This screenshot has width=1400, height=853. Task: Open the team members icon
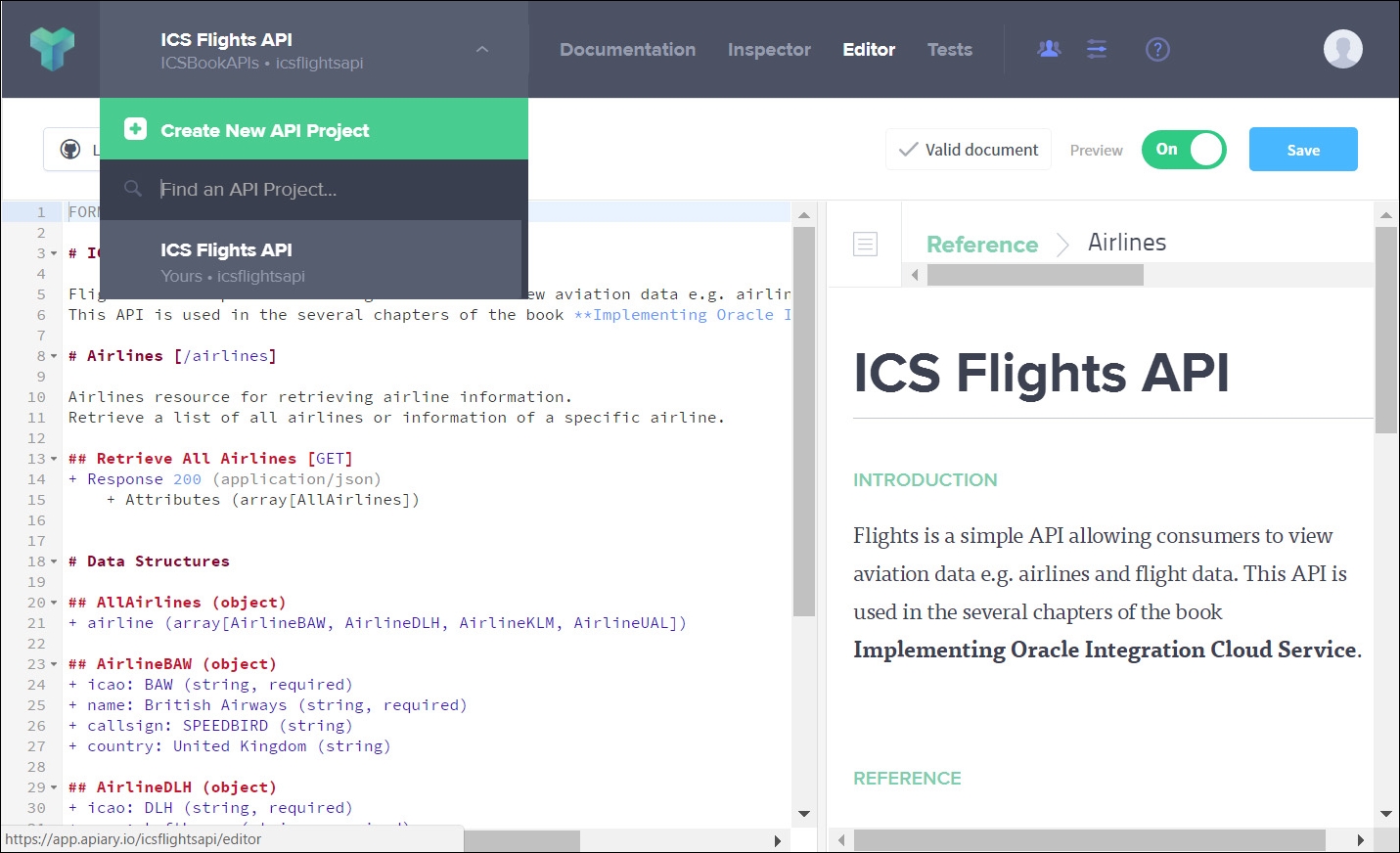tap(1049, 49)
